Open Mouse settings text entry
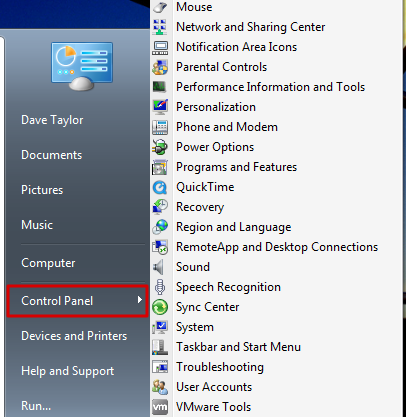 pyautogui.click(x=194, y=7)
